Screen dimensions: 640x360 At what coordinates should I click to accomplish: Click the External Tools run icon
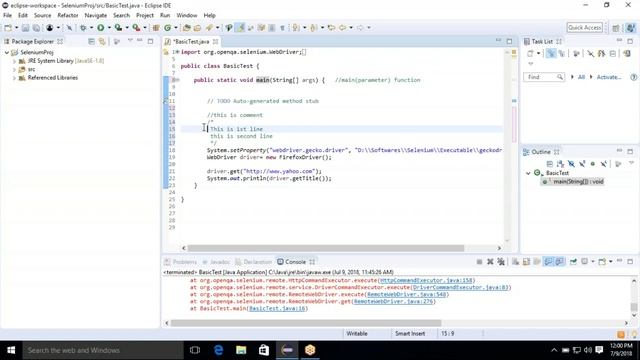pos(136,28)
